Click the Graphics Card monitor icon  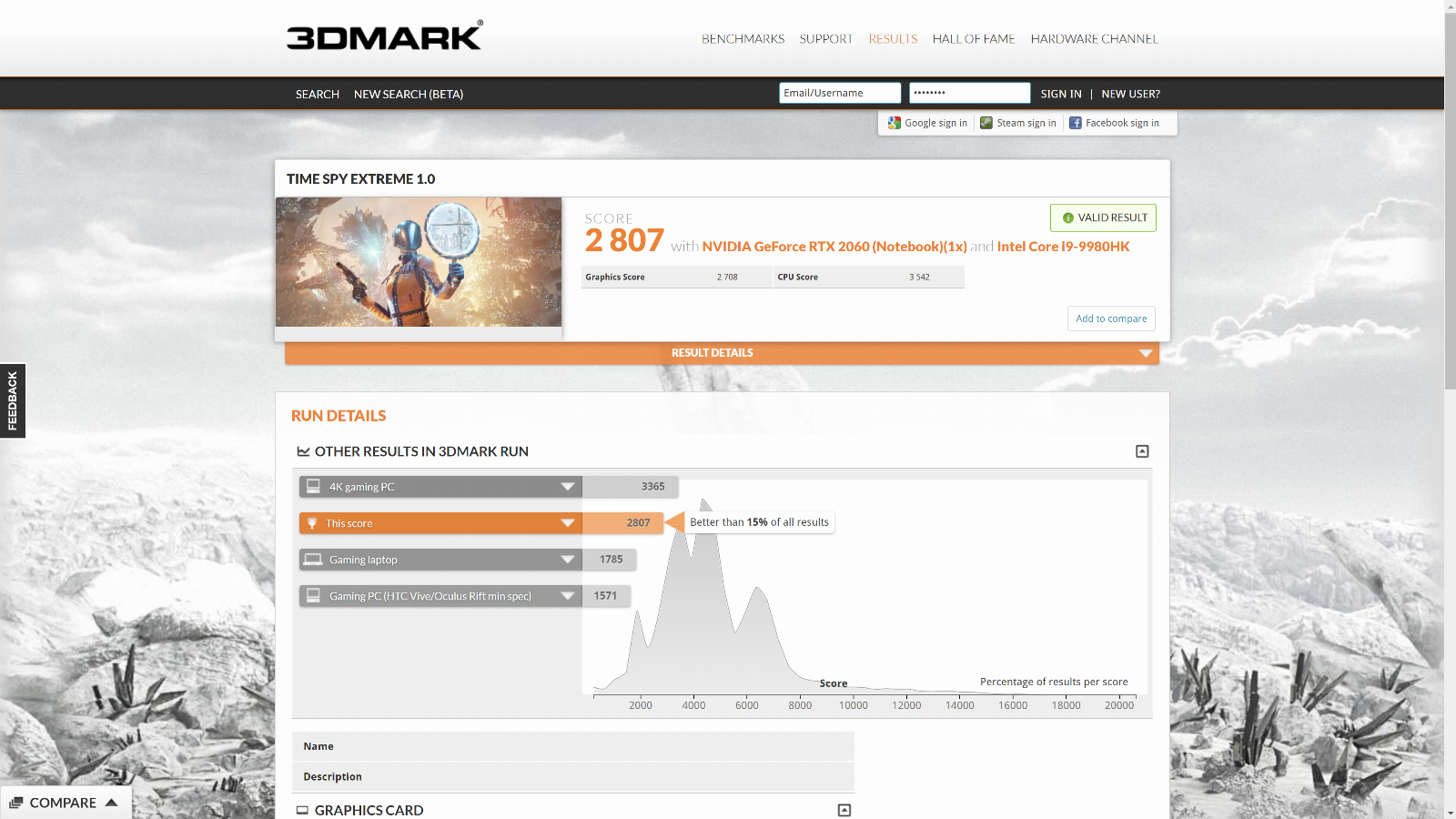tap(302, 810)
